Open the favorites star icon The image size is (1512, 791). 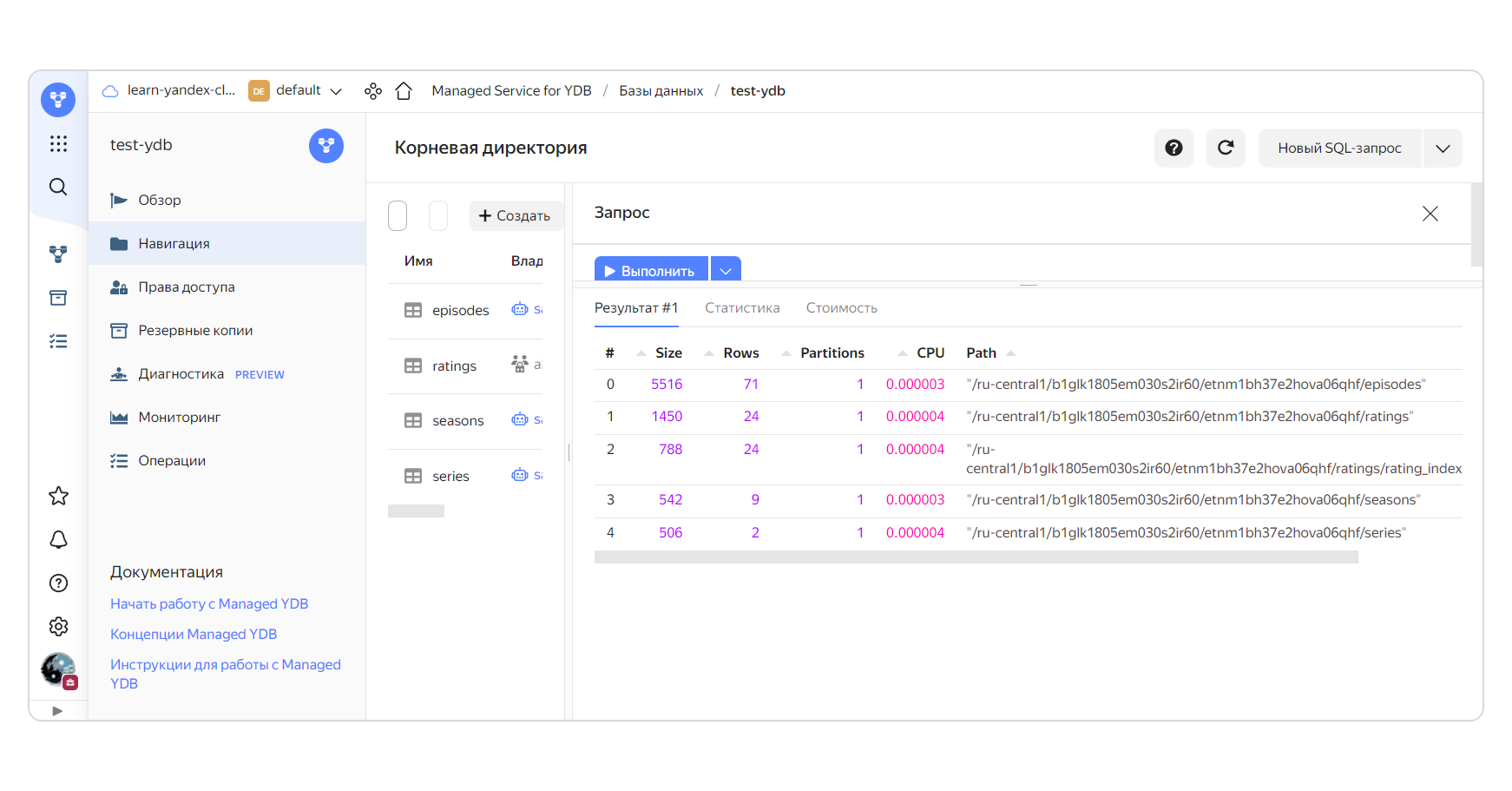(58, 496)
